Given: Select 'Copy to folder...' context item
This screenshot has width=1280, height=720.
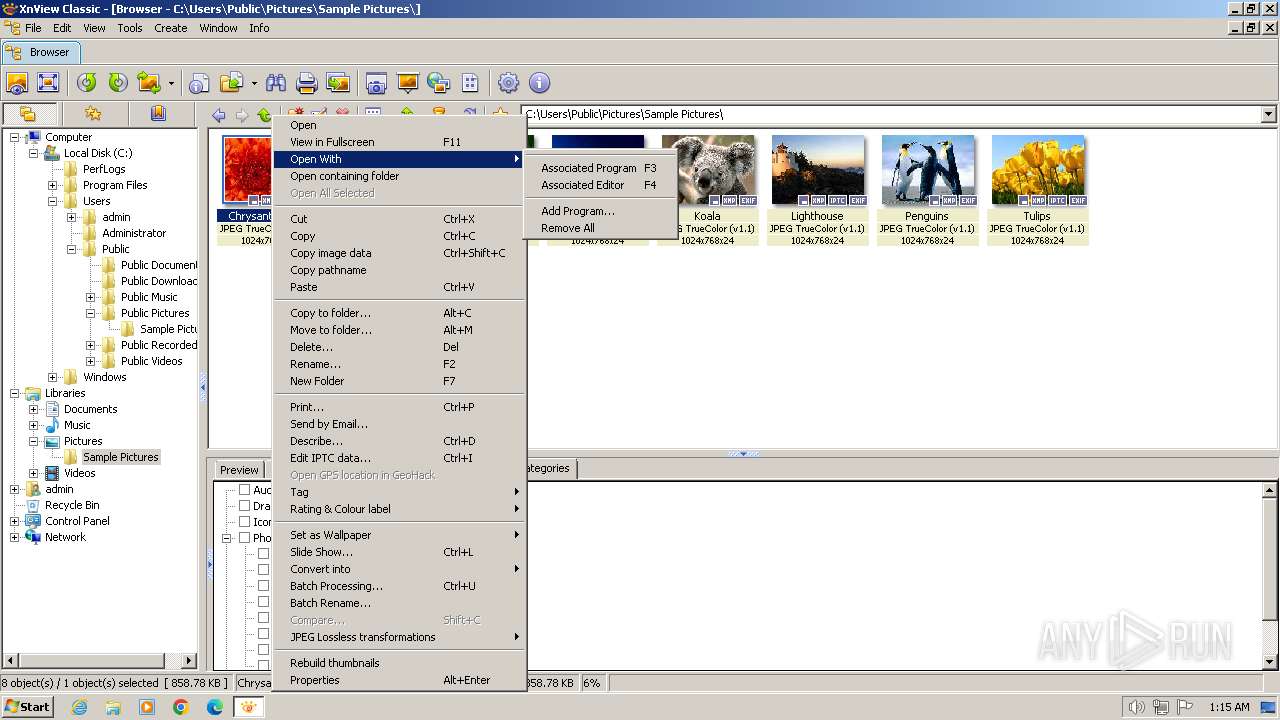Looking at the screenshot, I should click(x=399, y=313).
